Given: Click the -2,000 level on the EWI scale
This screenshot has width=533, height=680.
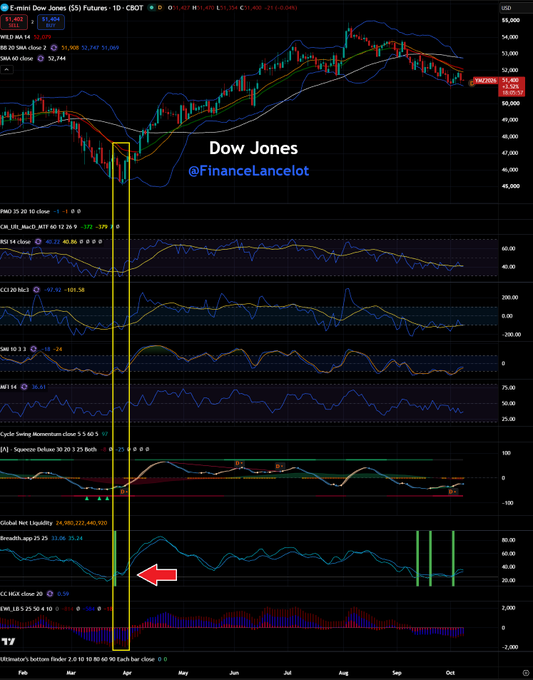Looking at the screenshot, I should [x=510, y=647].
